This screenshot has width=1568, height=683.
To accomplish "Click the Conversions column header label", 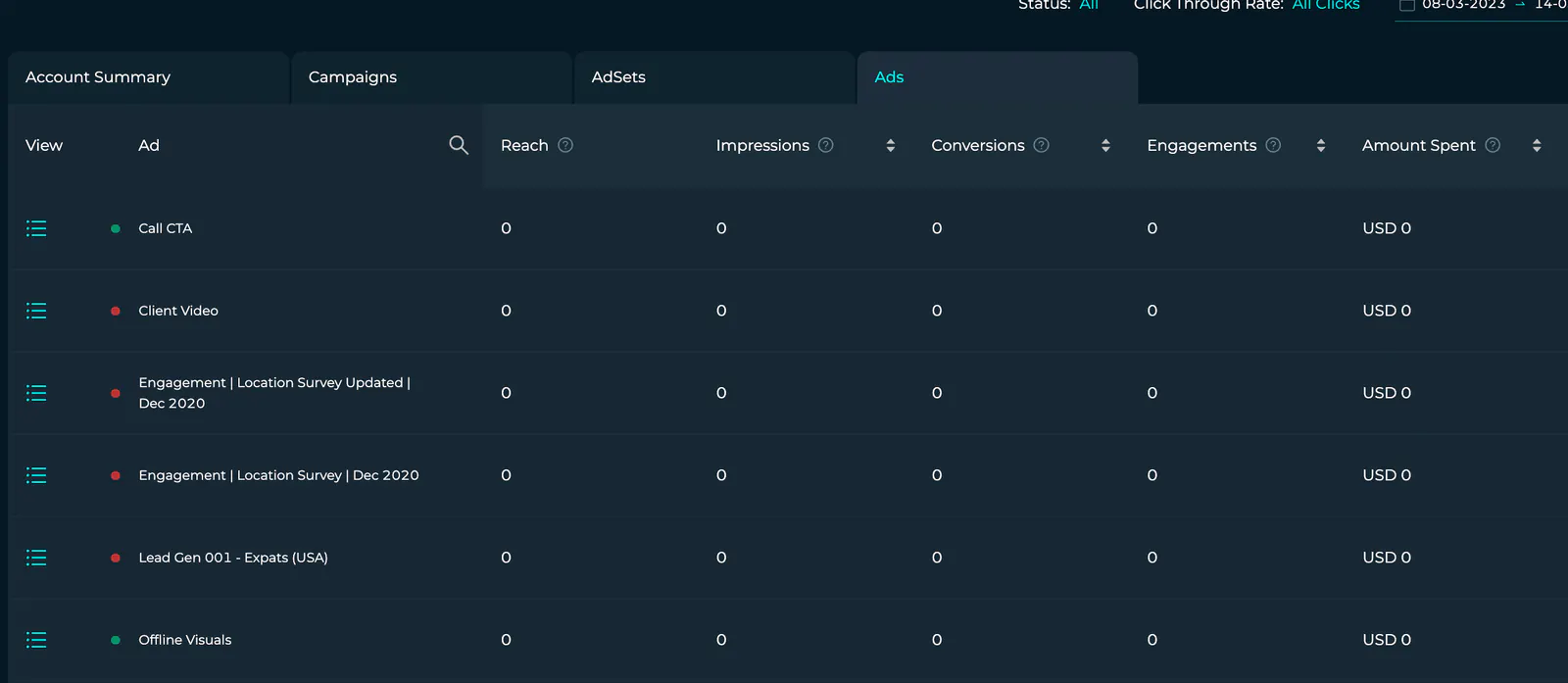I will pos(978,145).
